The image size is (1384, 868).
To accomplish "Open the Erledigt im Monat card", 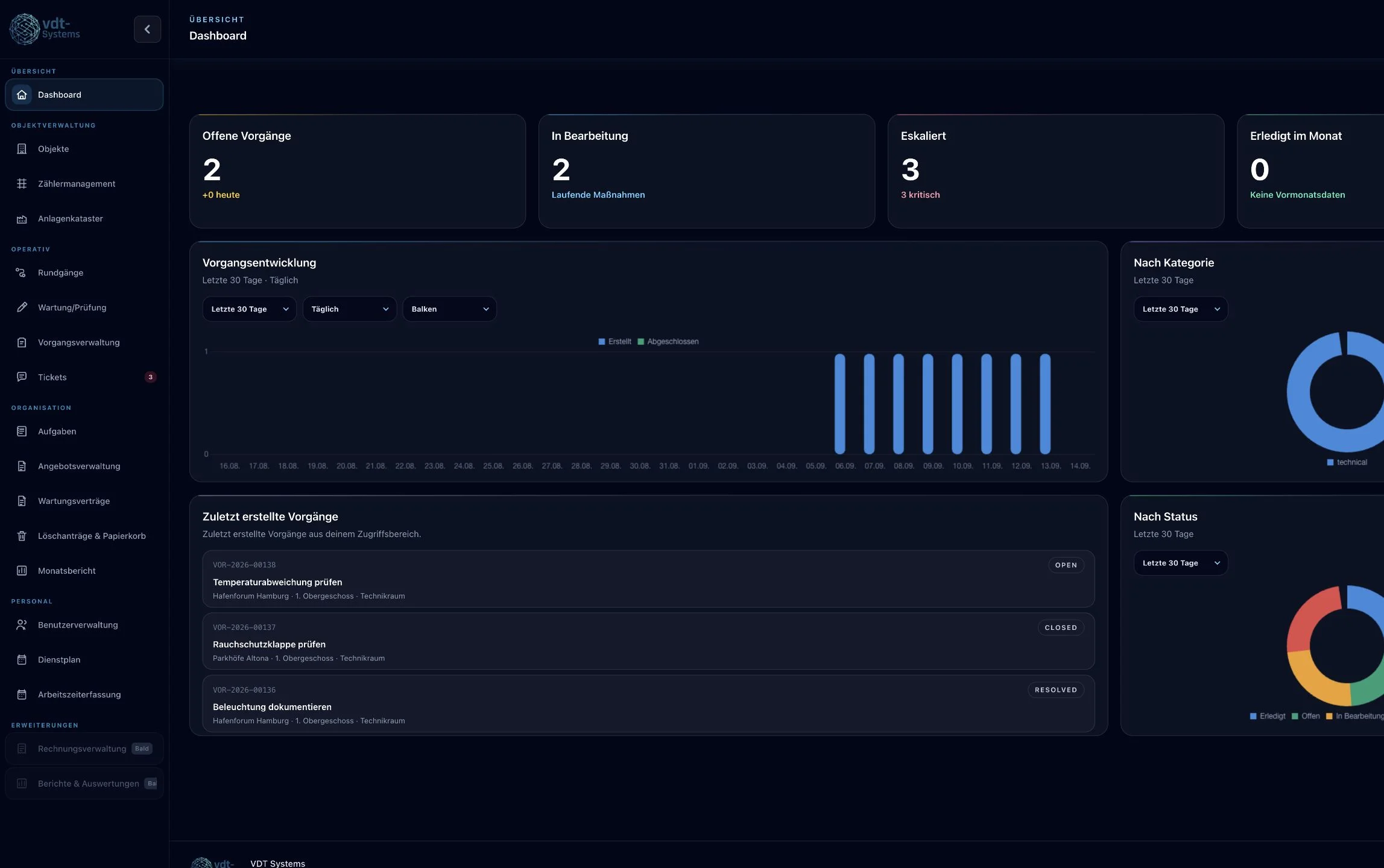I will pos(1310,171).
